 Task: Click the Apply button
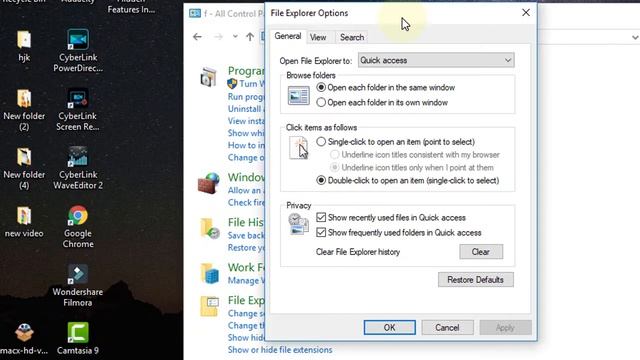505,327
